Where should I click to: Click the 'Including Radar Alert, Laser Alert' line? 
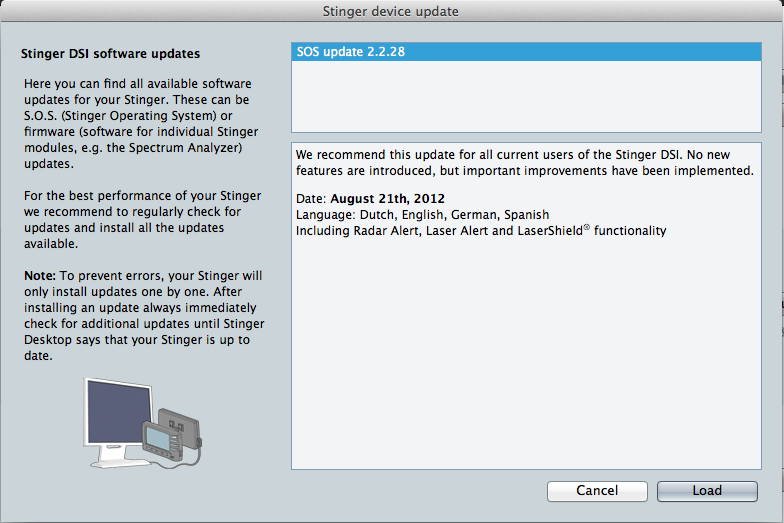click(x=481, y=230)
